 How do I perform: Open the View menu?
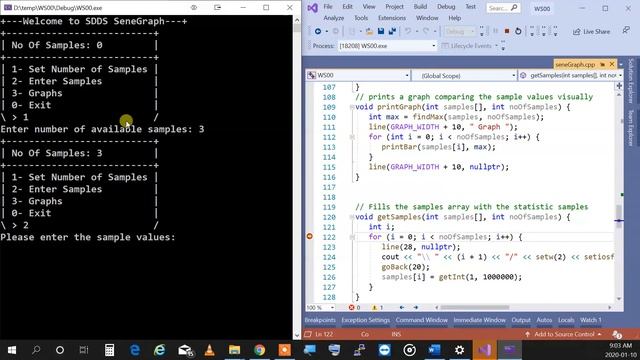pyautogui.click(x=369, y=7)
